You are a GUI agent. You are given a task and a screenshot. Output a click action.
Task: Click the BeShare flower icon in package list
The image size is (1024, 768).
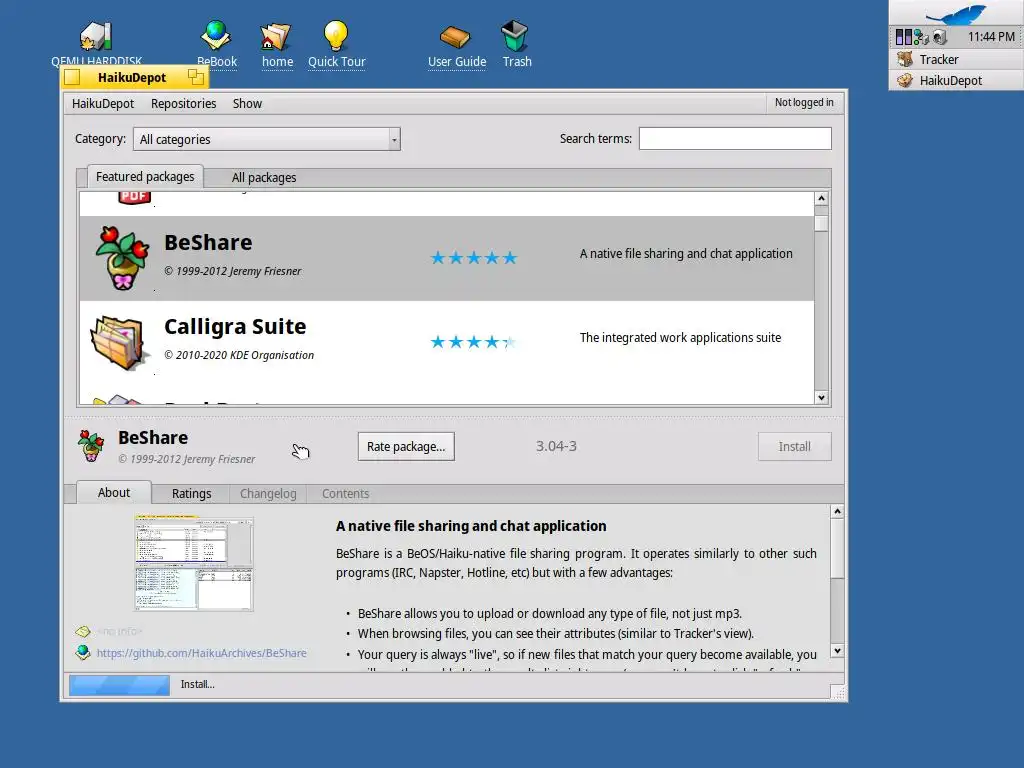click(122, 258)
